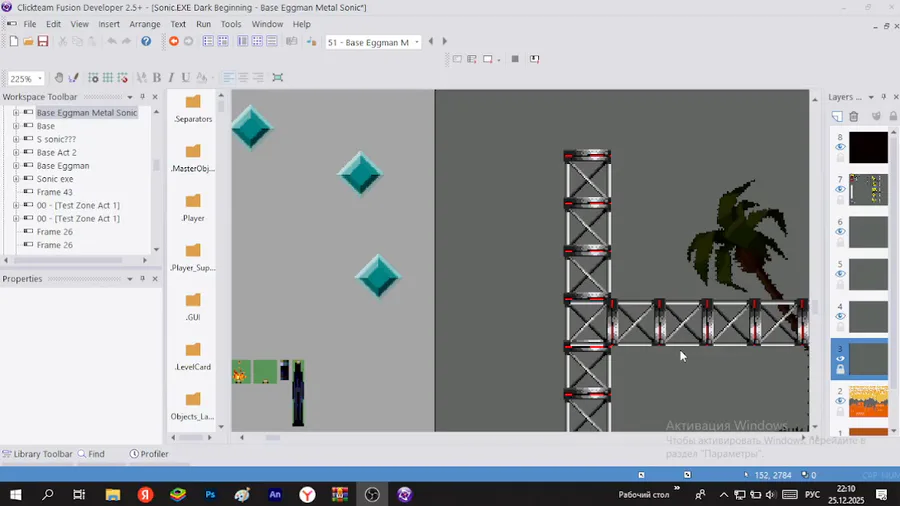
Task: Click the center frame icon
Action: (278, 77)
